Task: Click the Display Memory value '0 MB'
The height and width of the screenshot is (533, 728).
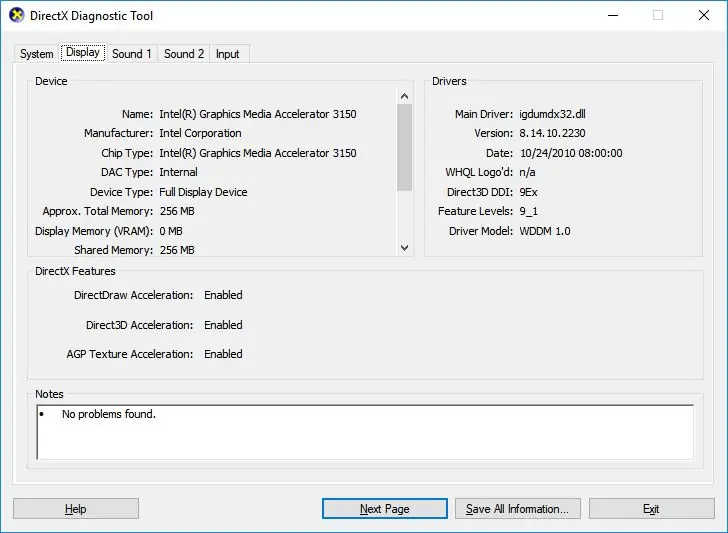Action: click(x=171, y=231)
